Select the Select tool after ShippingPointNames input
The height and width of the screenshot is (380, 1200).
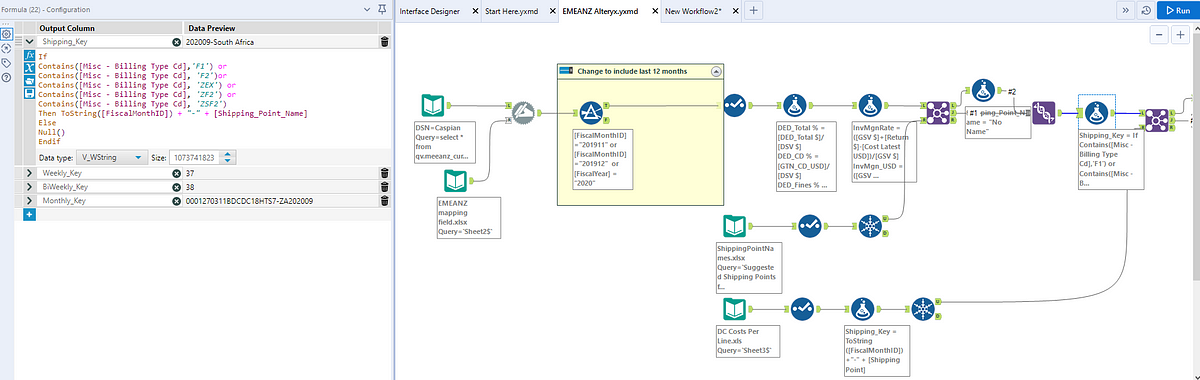point(809,226)
